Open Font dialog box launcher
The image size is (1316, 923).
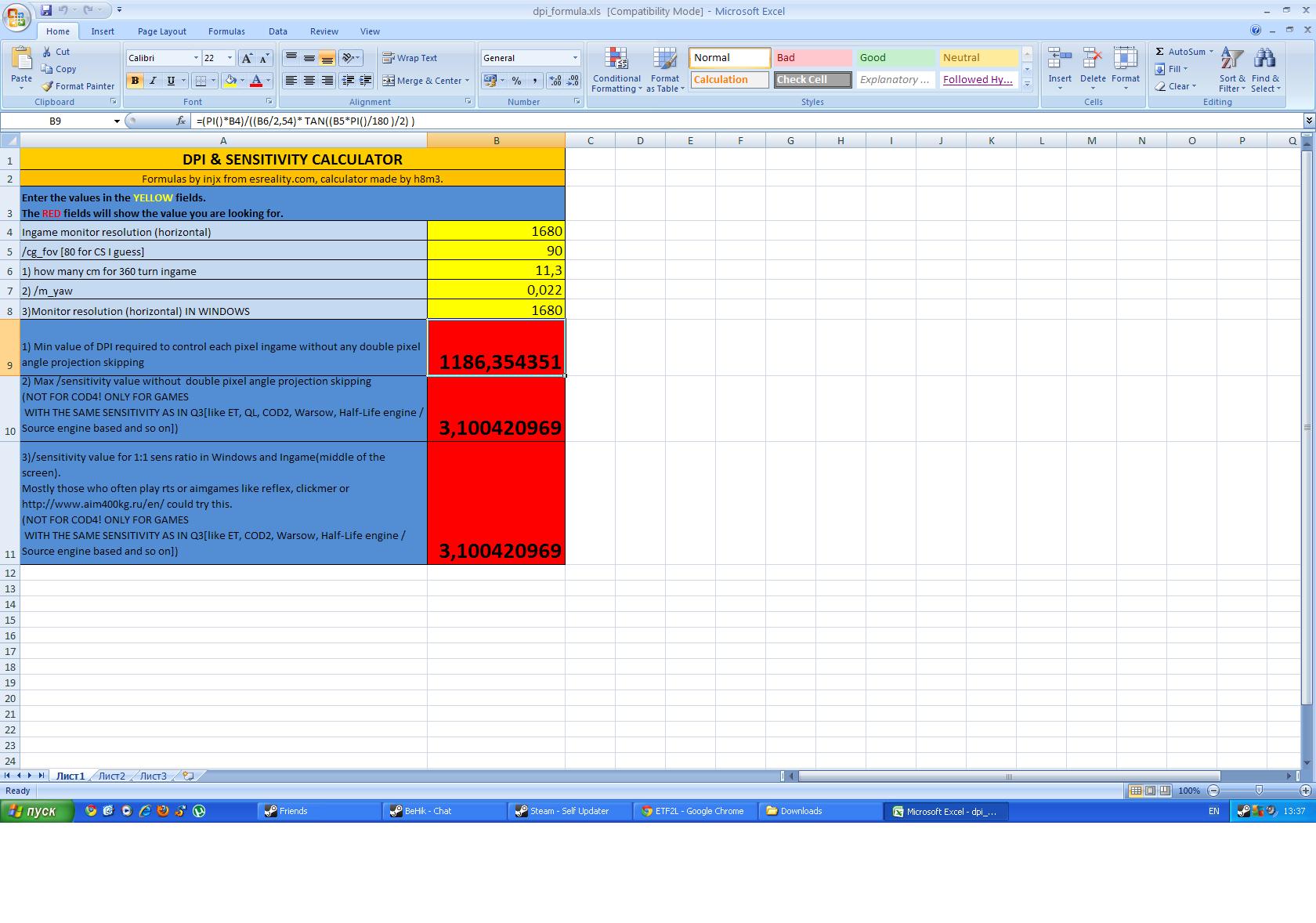(269, 102)
